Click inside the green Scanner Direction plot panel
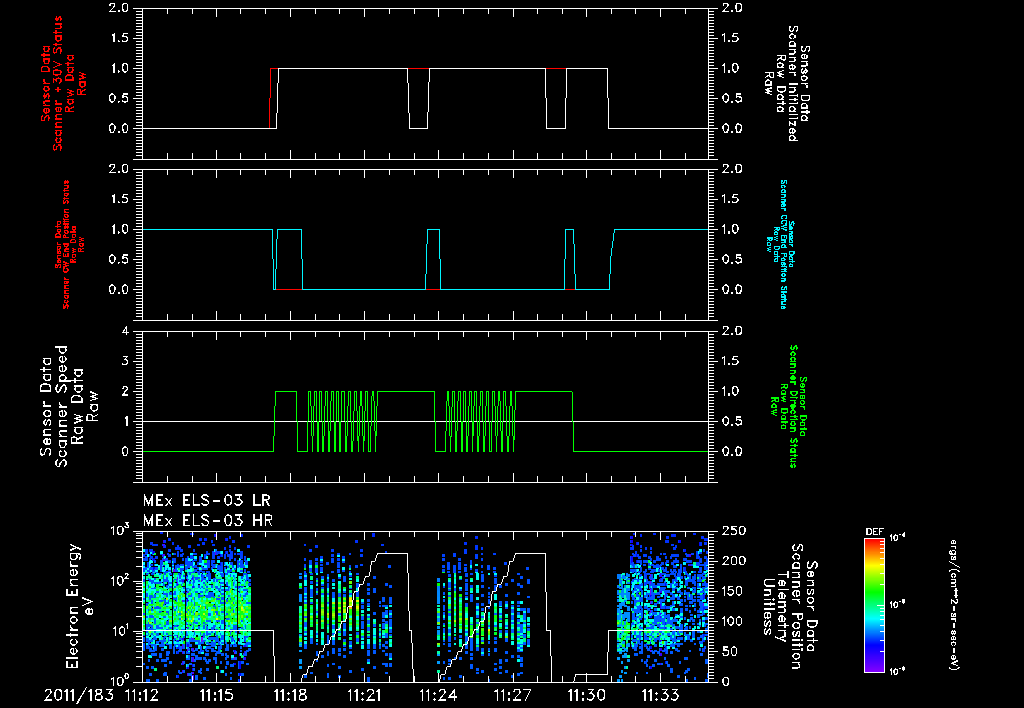 426,406
